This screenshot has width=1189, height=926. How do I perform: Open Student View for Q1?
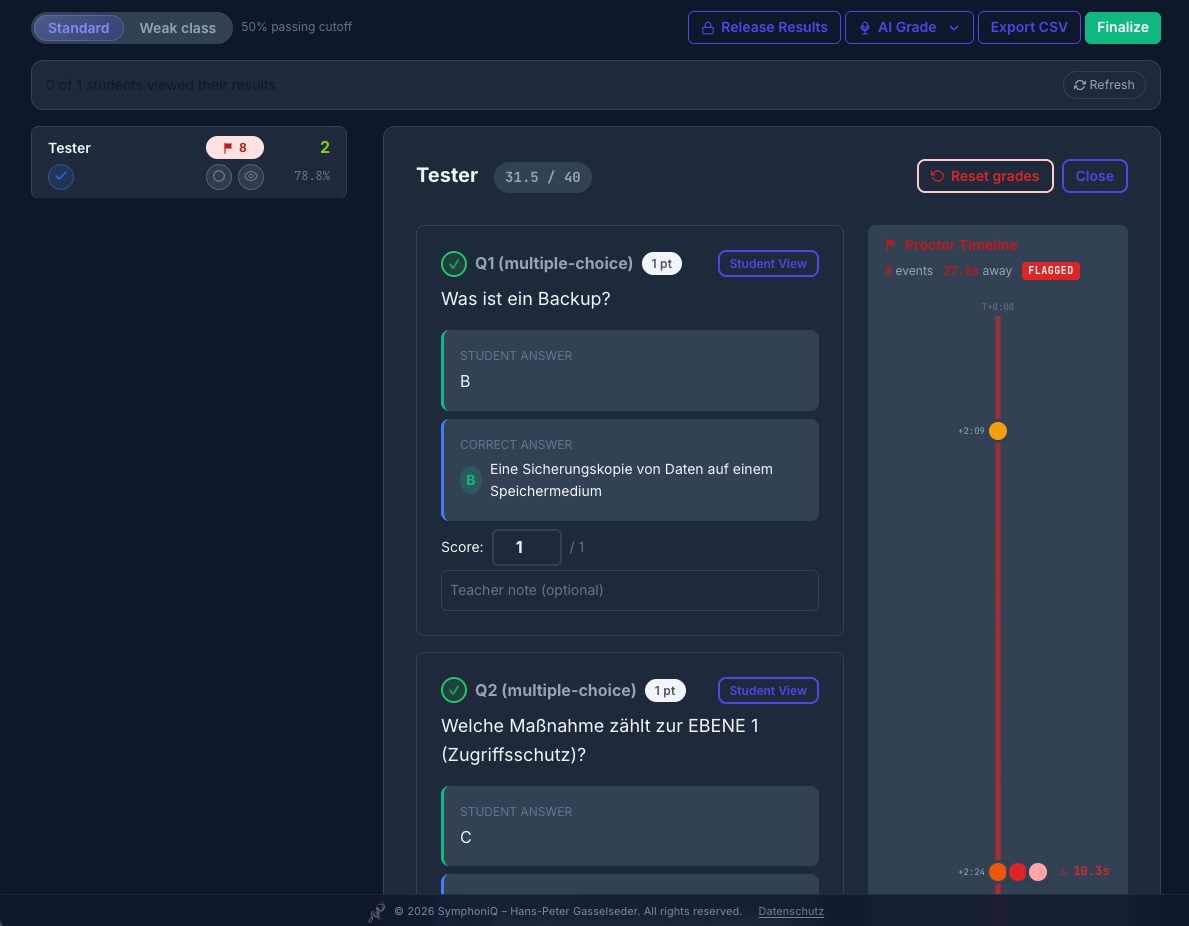click(768, 263)
